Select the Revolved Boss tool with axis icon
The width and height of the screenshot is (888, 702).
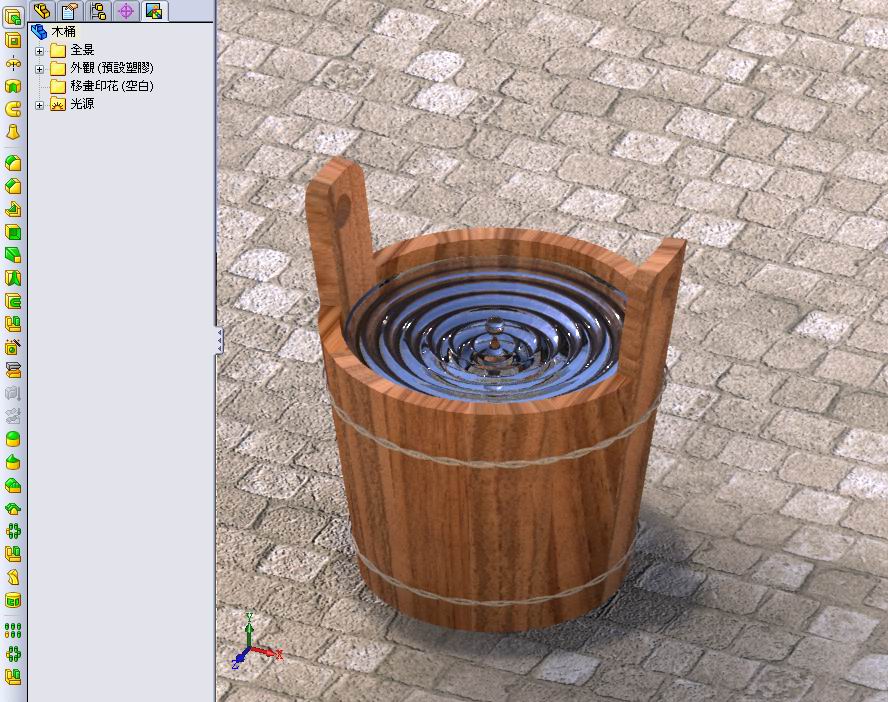click(12, 63)
